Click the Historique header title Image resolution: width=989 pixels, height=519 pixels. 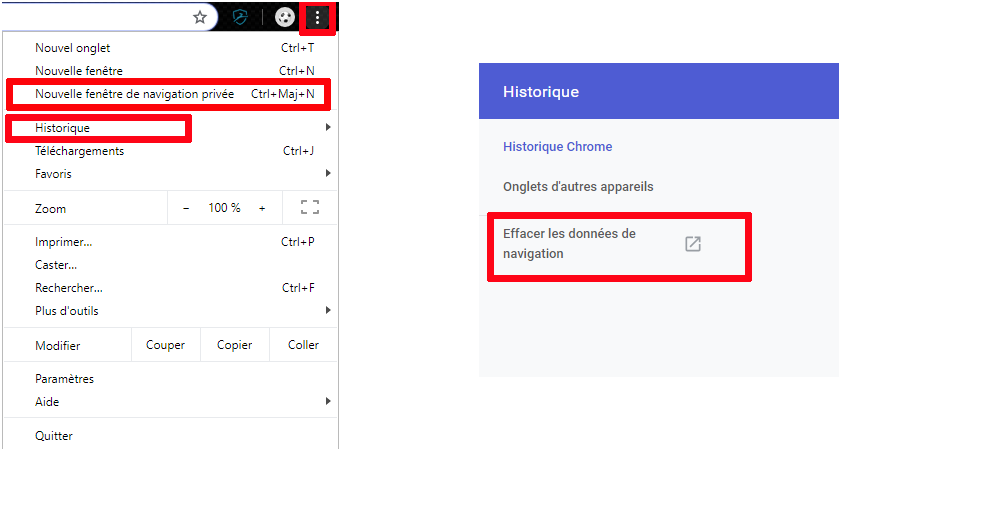click(x=541, y=91)
